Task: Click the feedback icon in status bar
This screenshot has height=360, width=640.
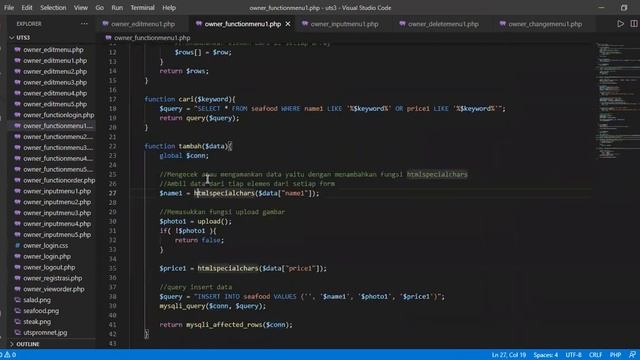Action: click(x=632, y=355)
